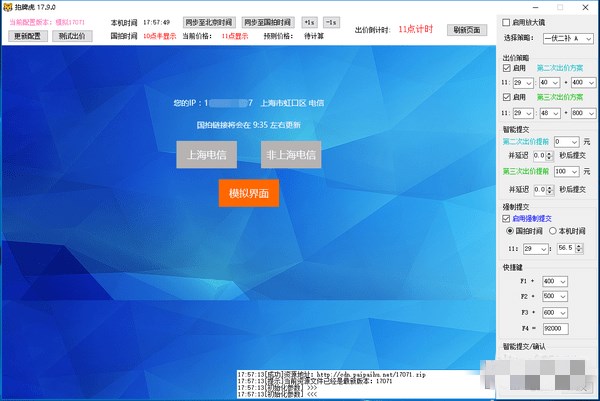
Task: Click the 国拍链接将会在 9:35 左右更新 notice
Action: [249, 125]
